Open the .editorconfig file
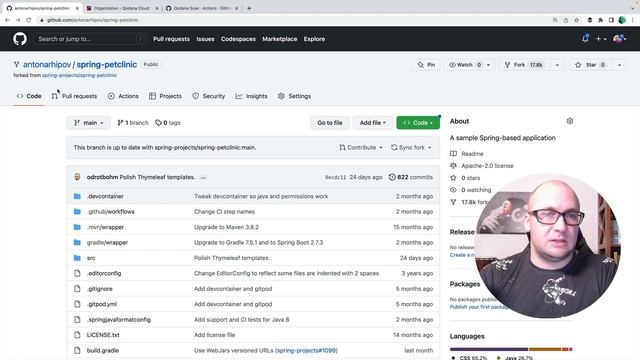 tap(104, 273)
